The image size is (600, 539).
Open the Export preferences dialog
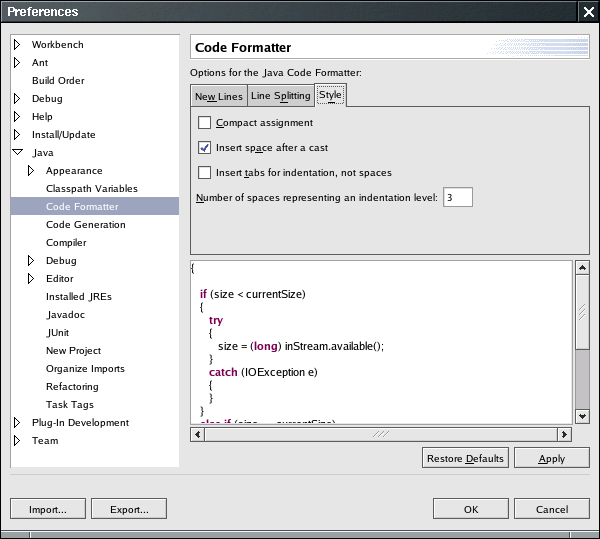(129, 509)
